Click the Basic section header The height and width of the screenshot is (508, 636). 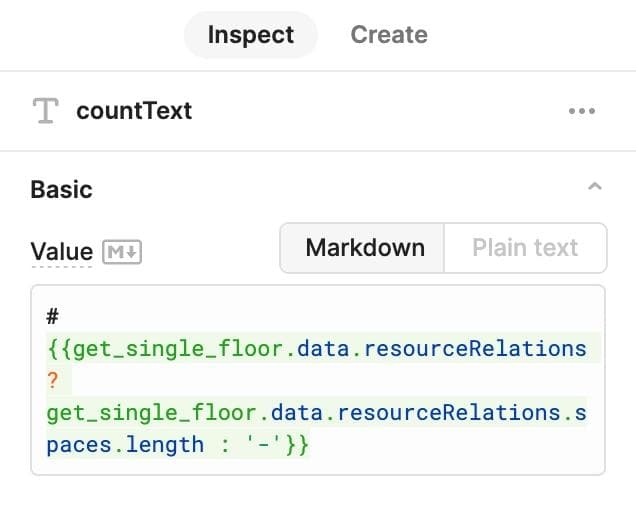click(x=62, y=189)
